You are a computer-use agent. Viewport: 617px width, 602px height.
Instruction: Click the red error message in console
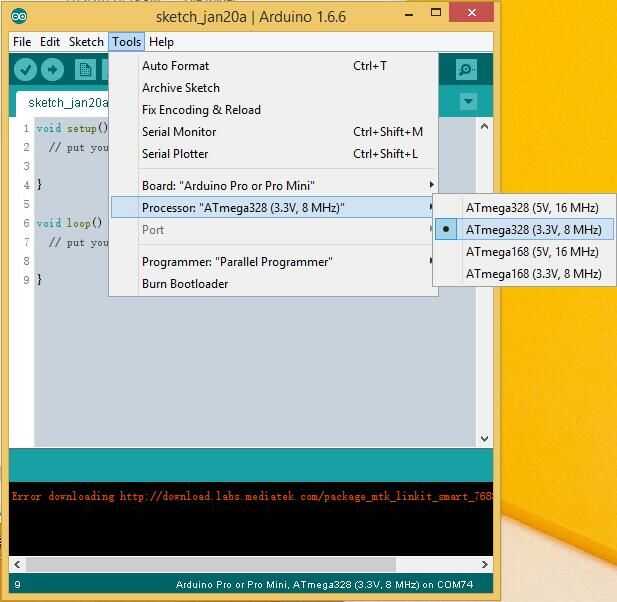[252, 496]
